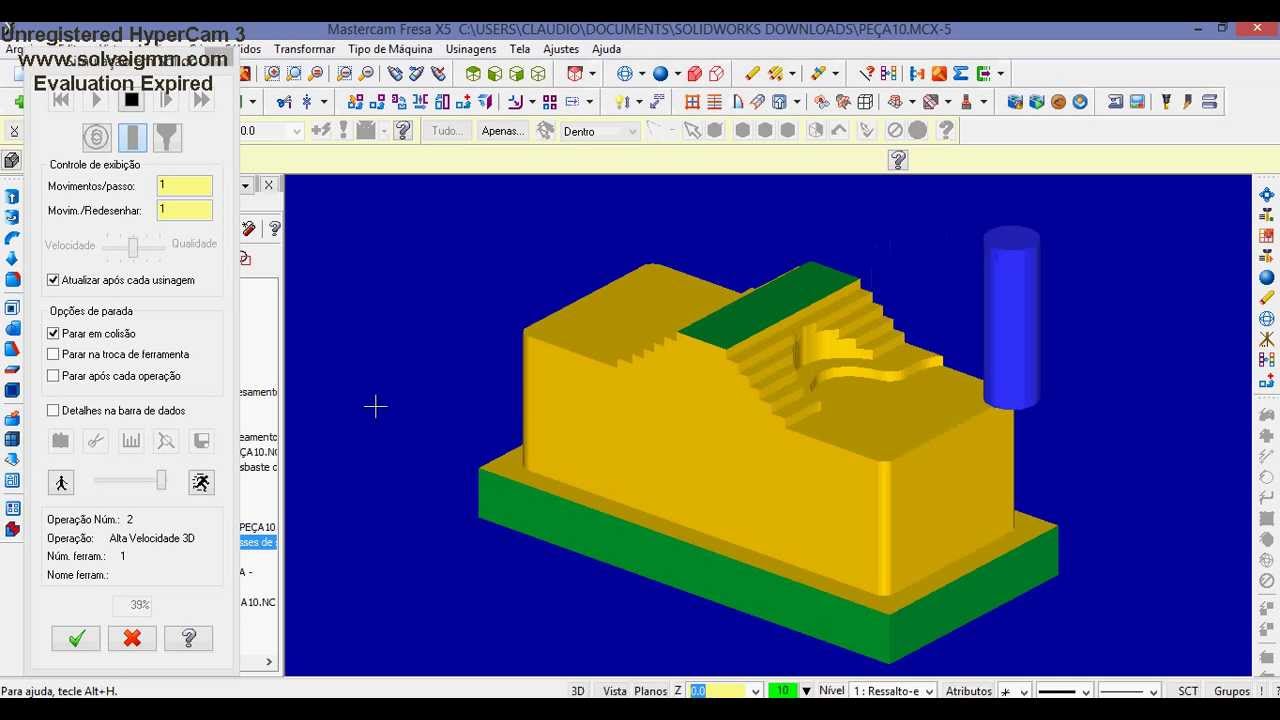Enable Detalhes na barra de dados

tap(54, 410)
